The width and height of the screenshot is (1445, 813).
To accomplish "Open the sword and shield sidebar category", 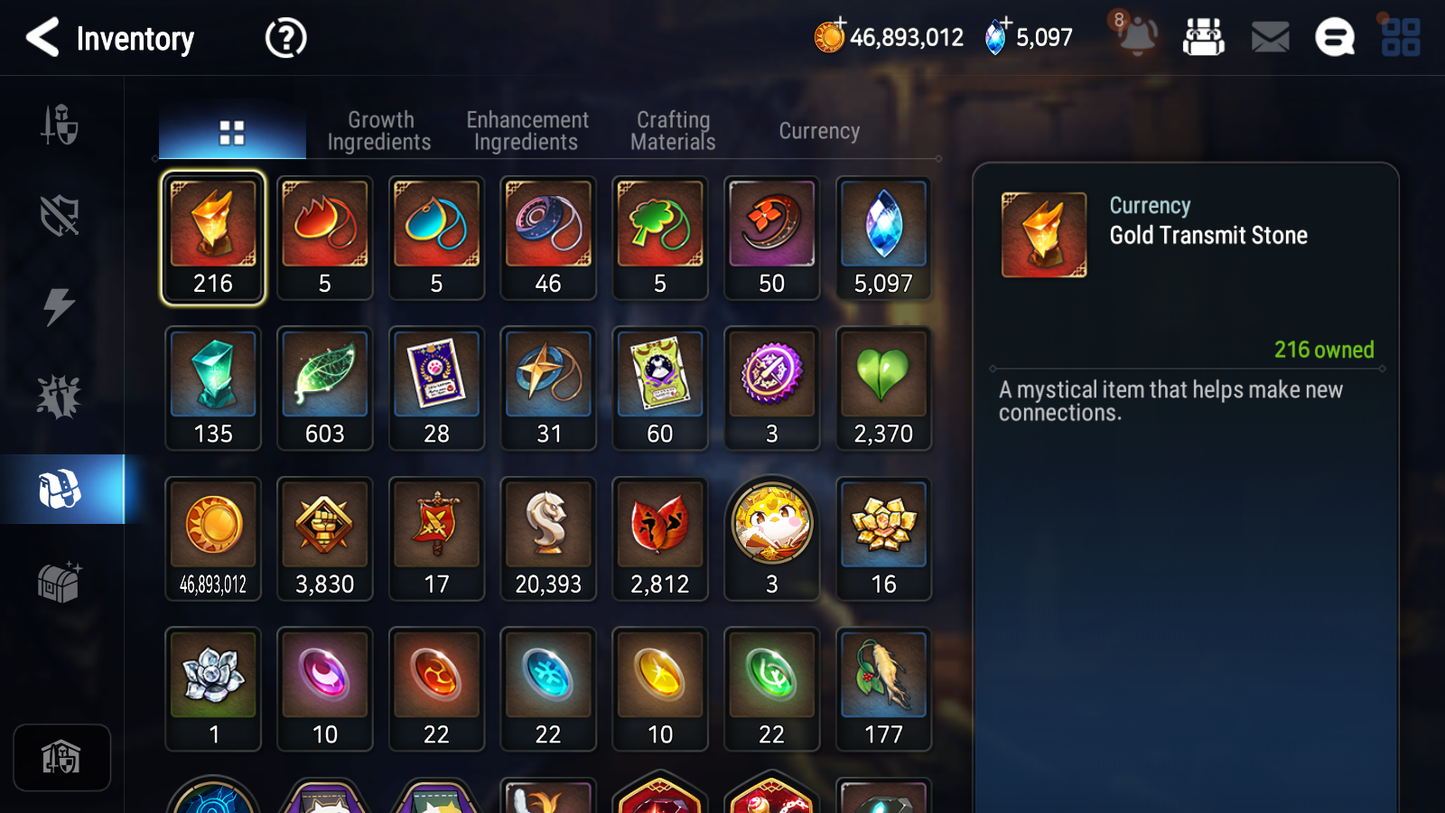I will pyautogui.click(x=60, y=125).
